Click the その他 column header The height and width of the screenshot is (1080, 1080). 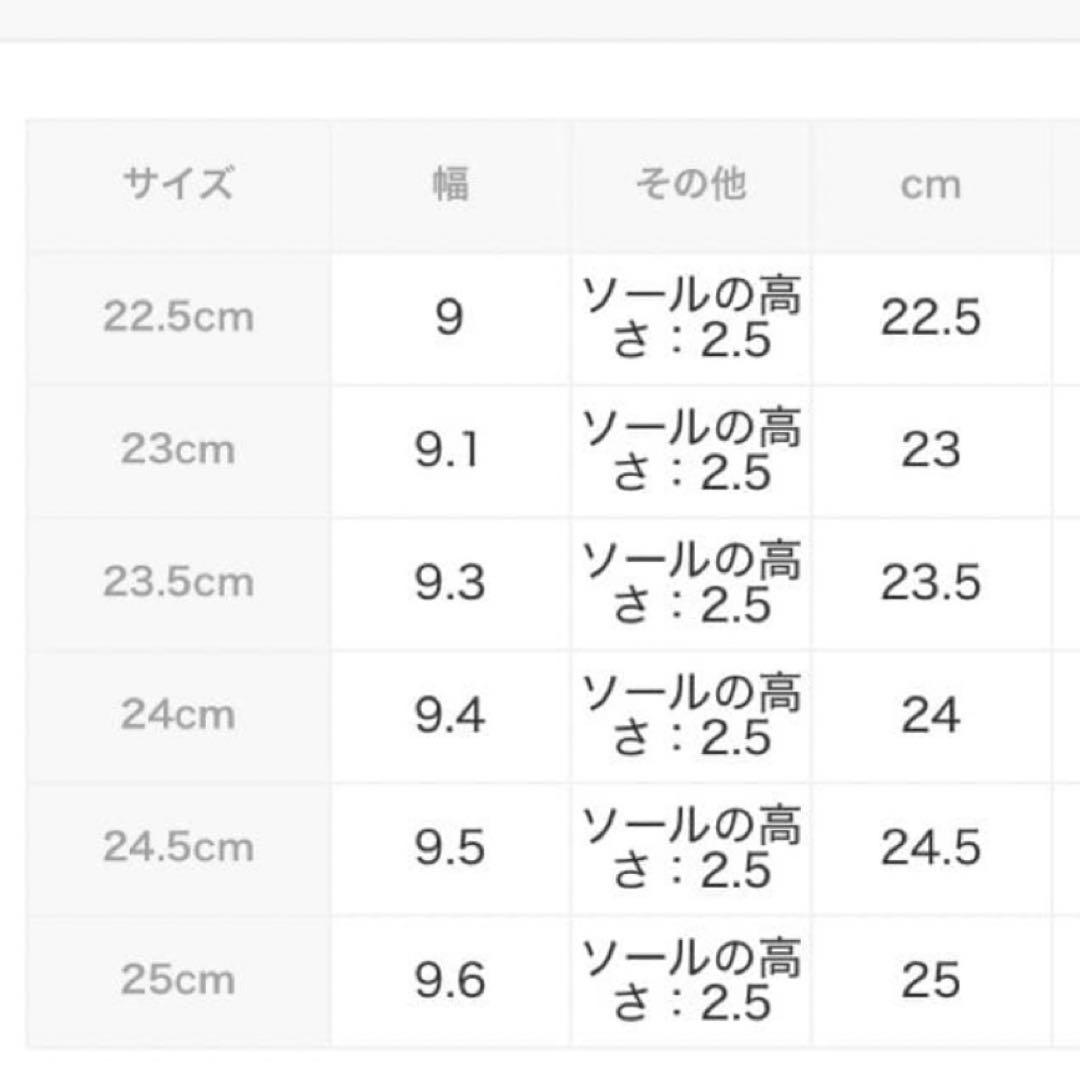coord(691,185)
